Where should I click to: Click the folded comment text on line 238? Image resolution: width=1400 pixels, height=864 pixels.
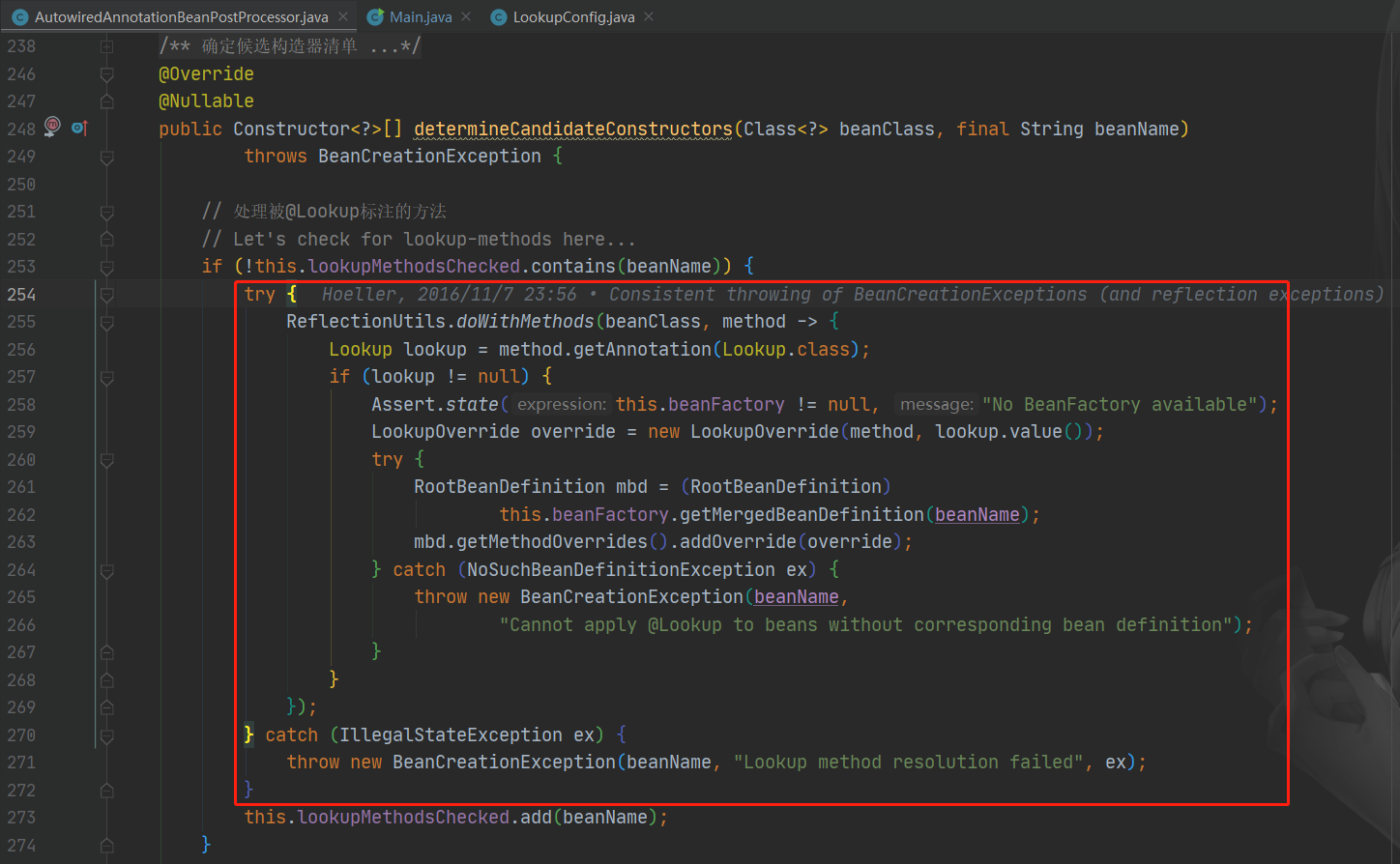point(289,46)
